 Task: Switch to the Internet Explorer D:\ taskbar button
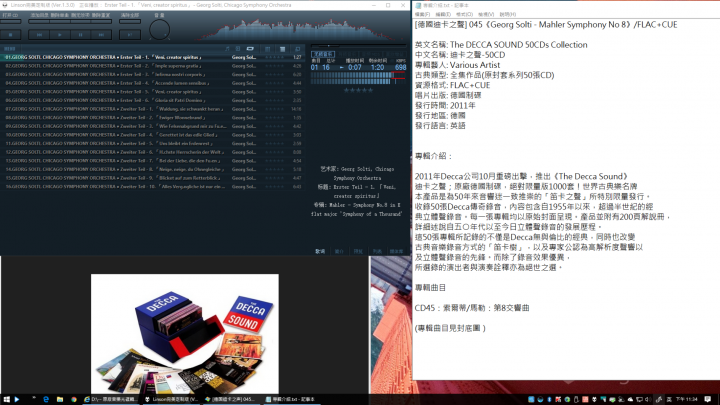110,399
